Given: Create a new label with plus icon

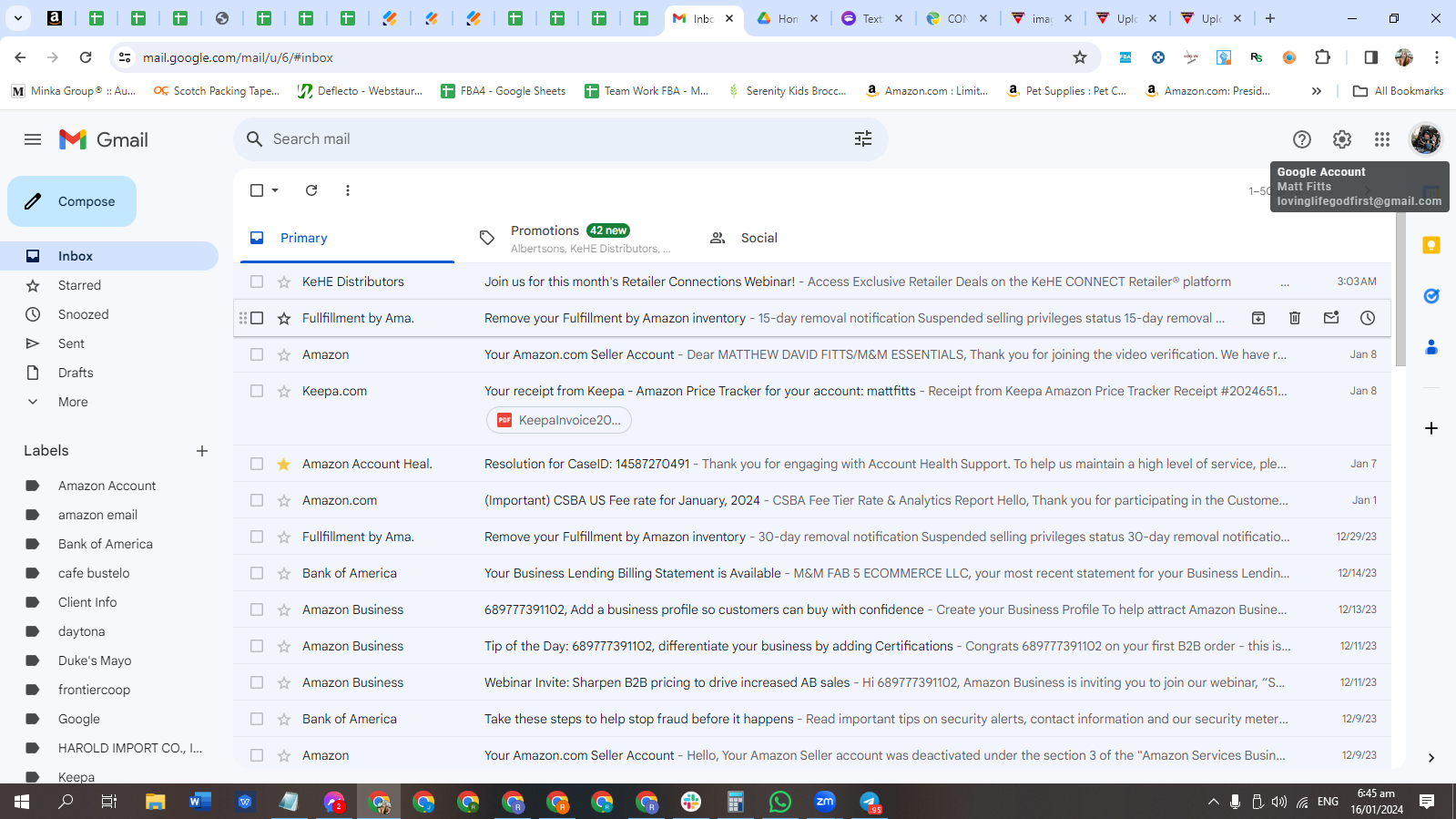Looking at the screenshot, I should [202, 451].
